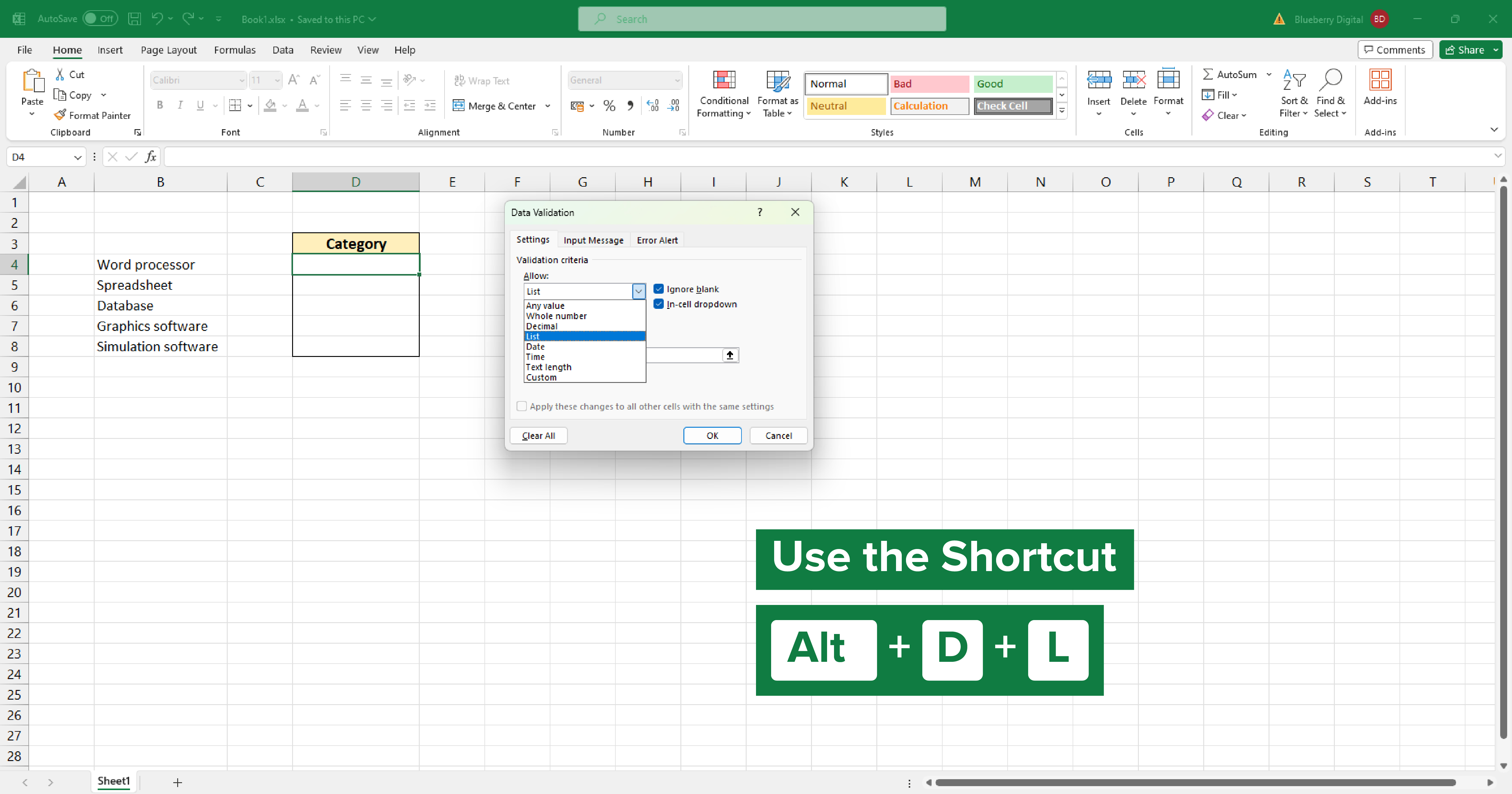Image resolution: width=1512 pixels, height=794 pixels.
Task: Open the Formulas ribbon tab
Action: (235, 50)
